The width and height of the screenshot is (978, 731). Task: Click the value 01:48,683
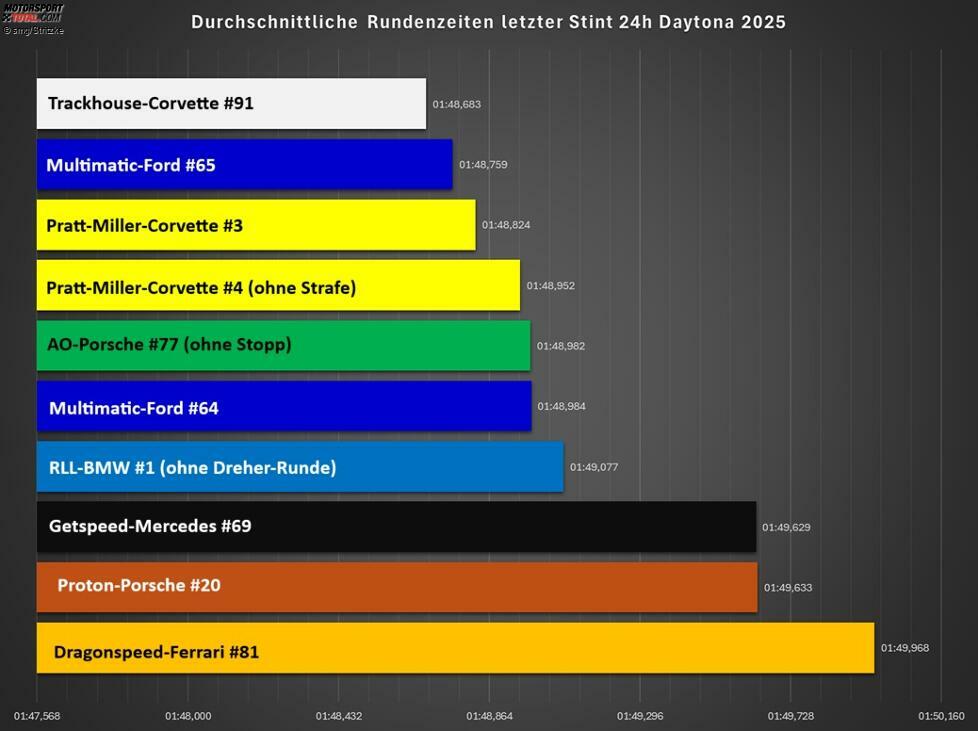click(x=457, y=104)
